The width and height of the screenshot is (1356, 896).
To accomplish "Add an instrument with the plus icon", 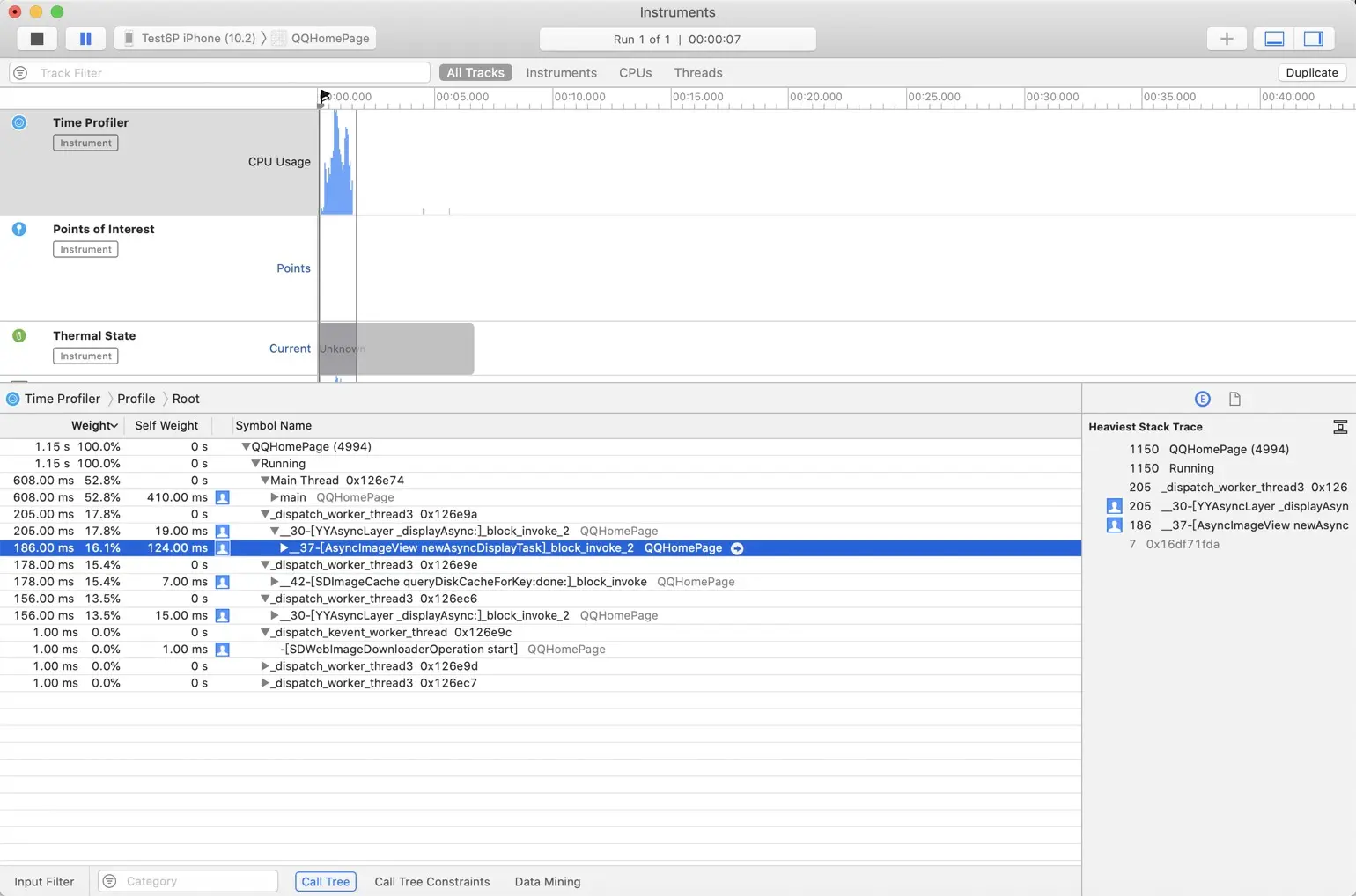I will (x=1227, y=39).
